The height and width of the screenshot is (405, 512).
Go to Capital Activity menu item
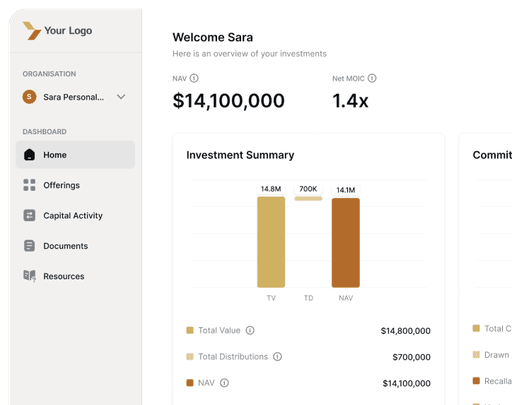tap(75, 215)
